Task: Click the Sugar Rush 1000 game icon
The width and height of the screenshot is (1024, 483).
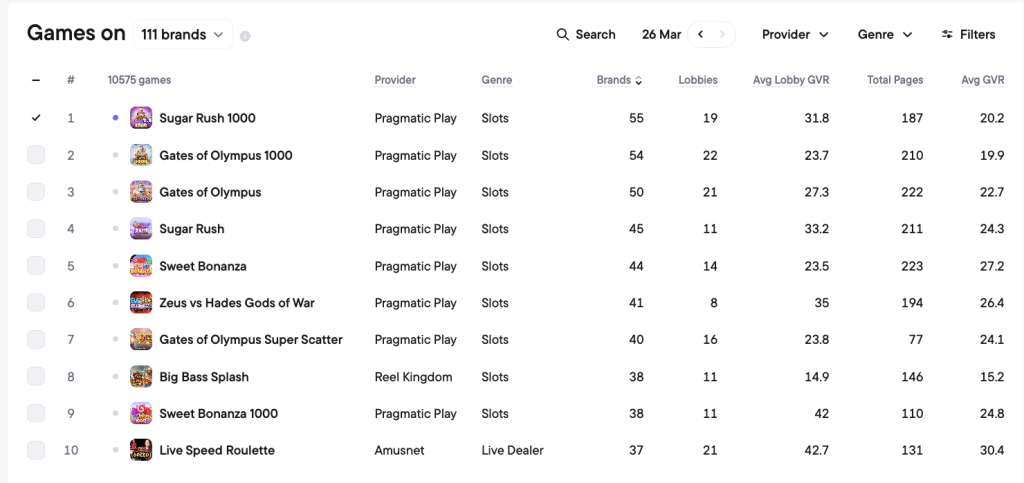Action: click(141, 118)
